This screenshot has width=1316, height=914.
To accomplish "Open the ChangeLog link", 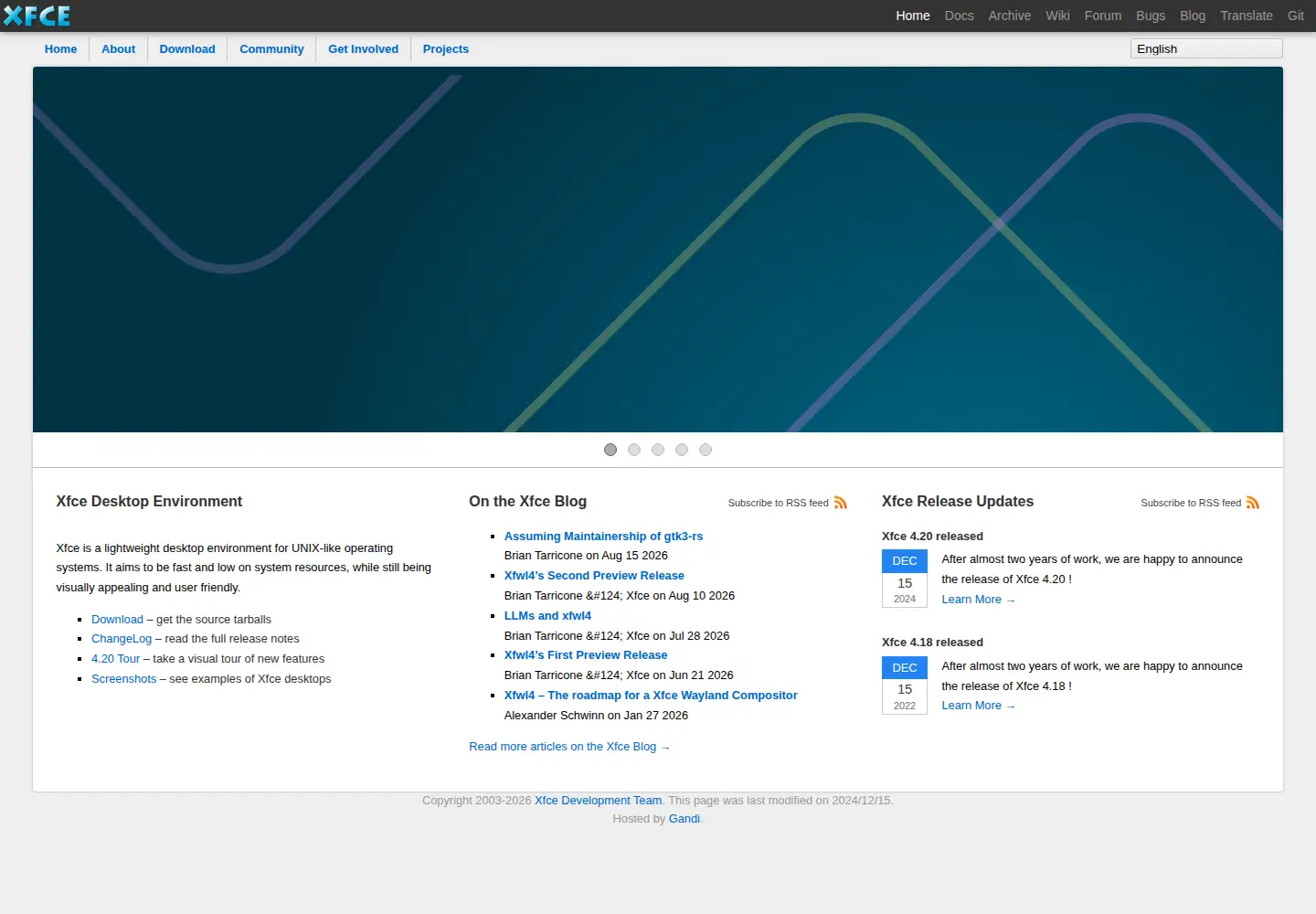I will tap(122, 639).
